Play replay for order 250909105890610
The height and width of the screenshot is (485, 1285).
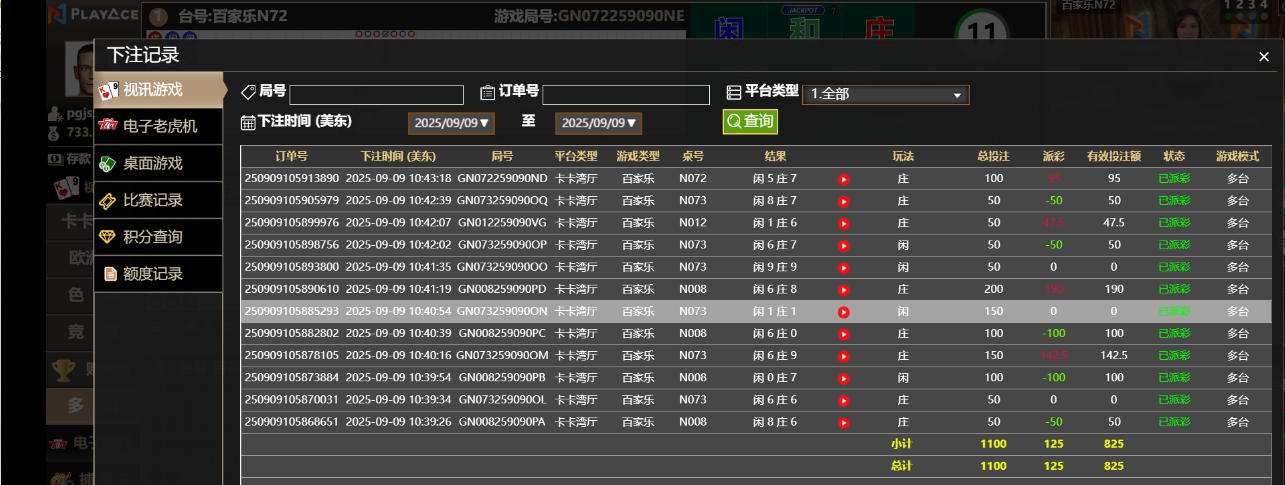coord(843,290)
